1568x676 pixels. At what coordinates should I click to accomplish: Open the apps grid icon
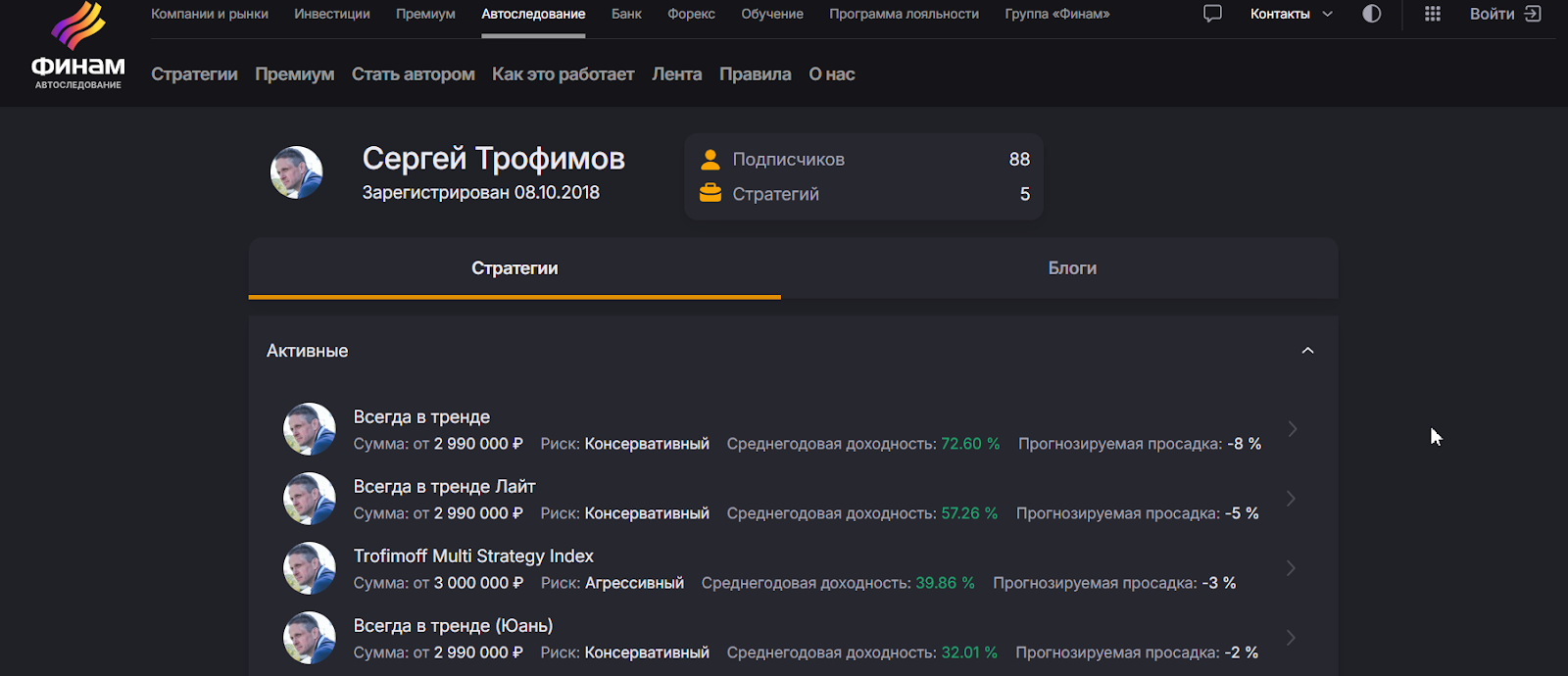(x=1433, y=14)
